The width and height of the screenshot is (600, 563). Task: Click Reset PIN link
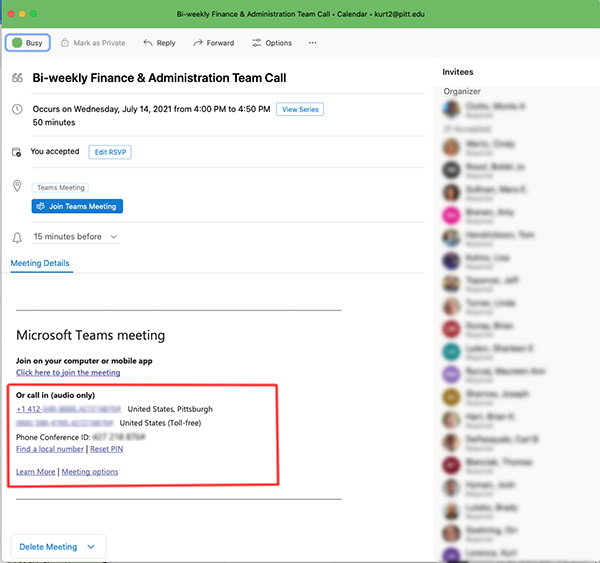pyautogui.click(x=107, y=449)
